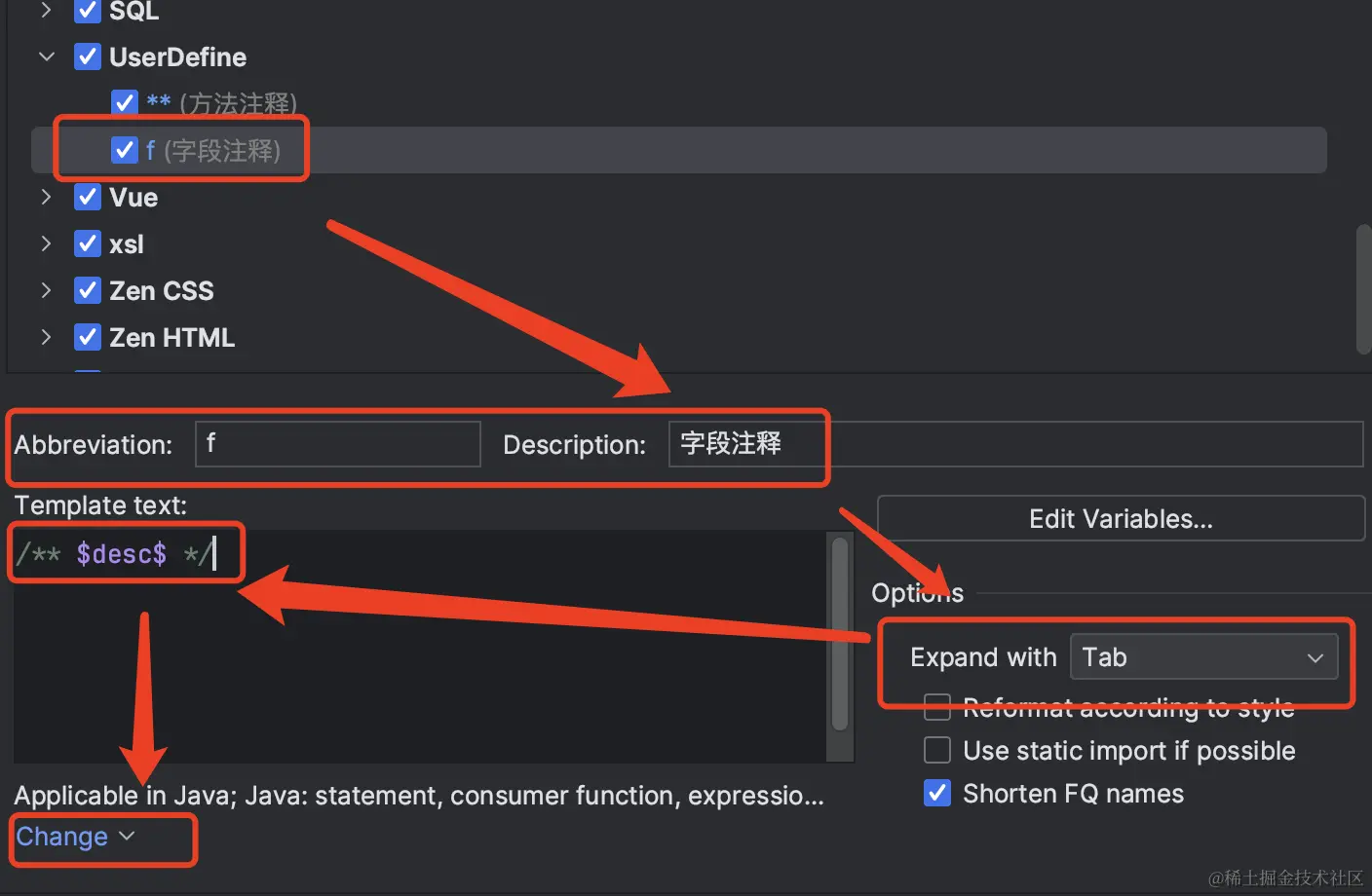Select the f (字段注释) template row
This screenshot has width=1372, height=896.
pos(679,150)
